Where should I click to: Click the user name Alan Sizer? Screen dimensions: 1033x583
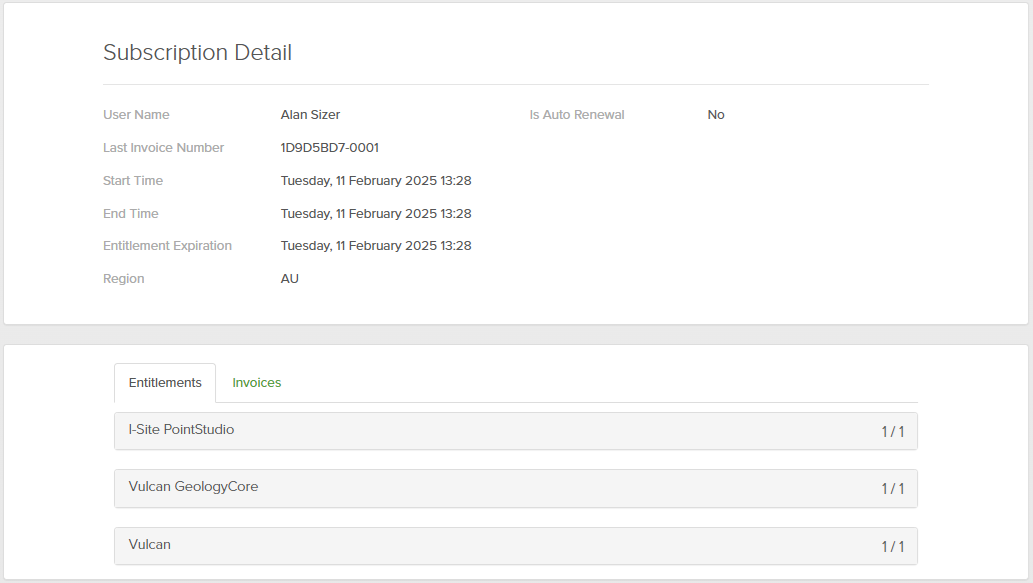pos(310,115)
